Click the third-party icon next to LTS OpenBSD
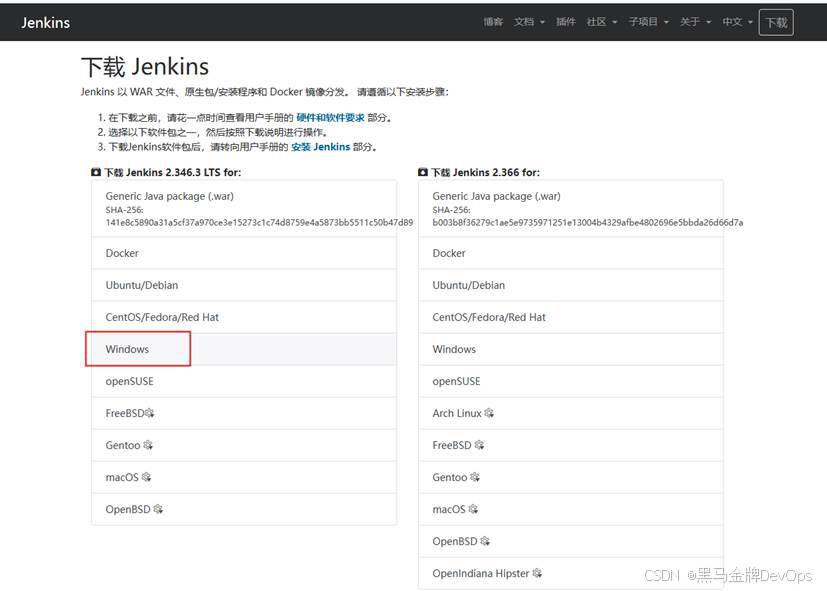 (158, 509)
